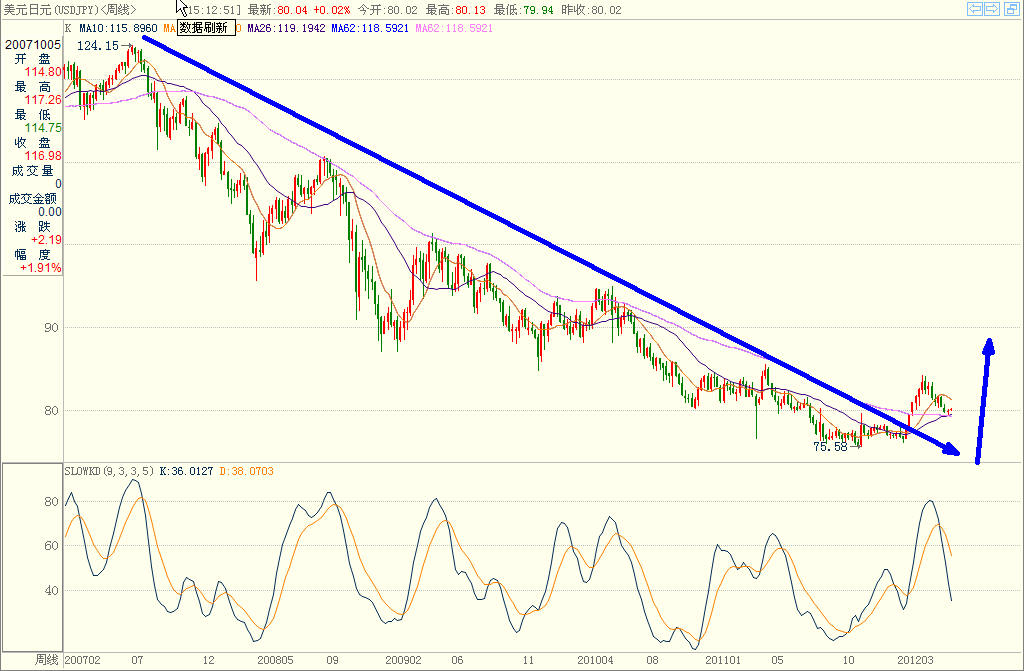The width and height of the screenshot is (1024, 671).
Task: Click the 201004 date axis label
Action: click(595, 660)
